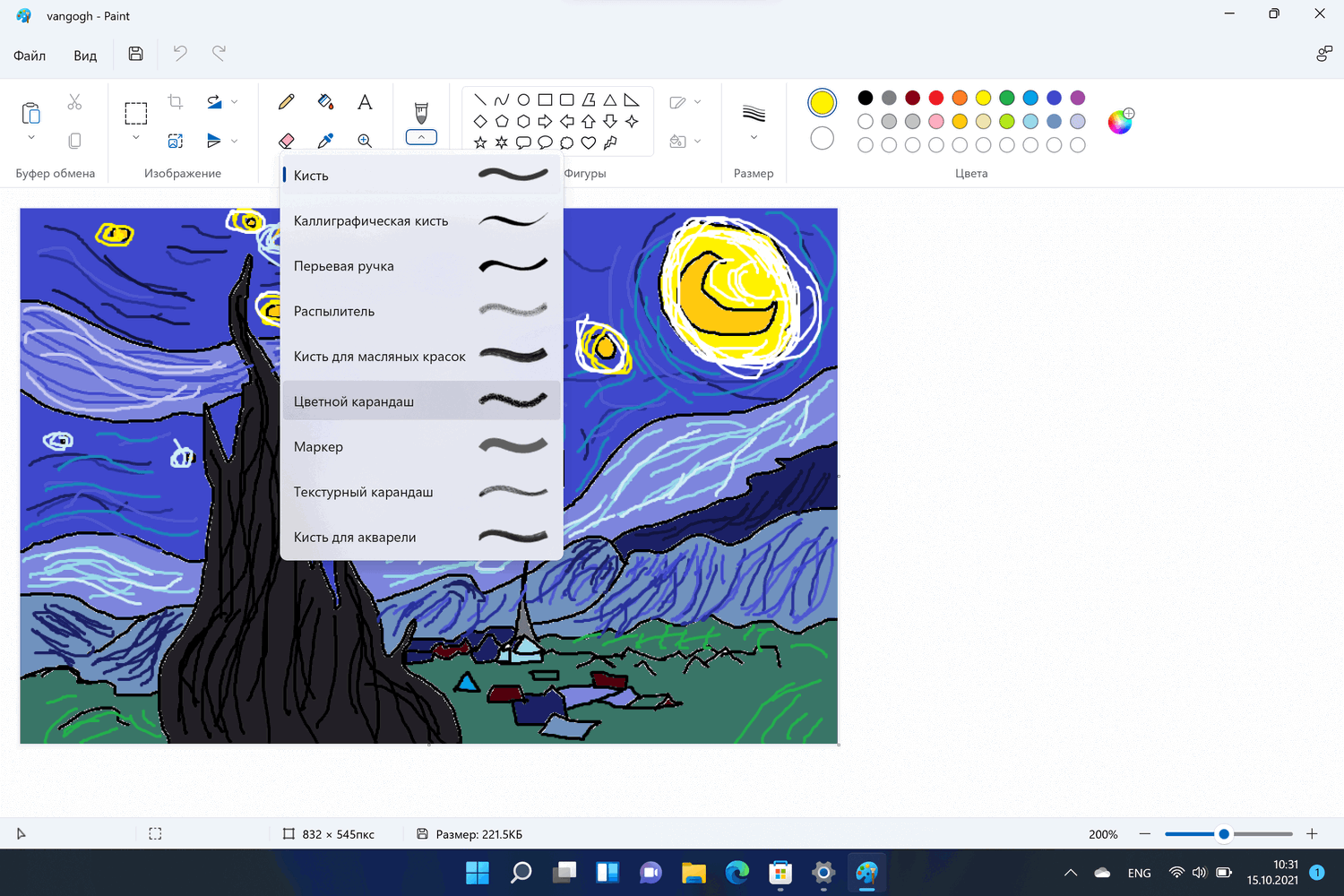Expand the Selection options chevron

(136, 138)
